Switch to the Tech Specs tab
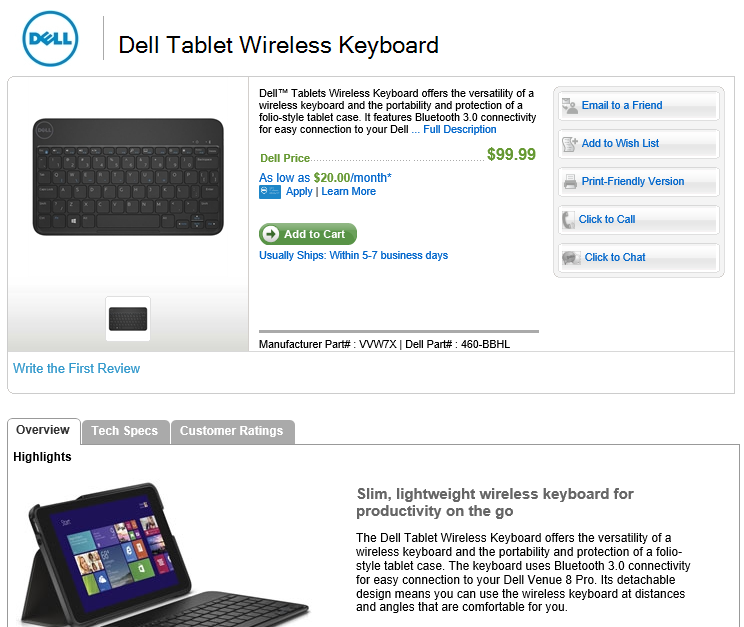 click(125, 431)
